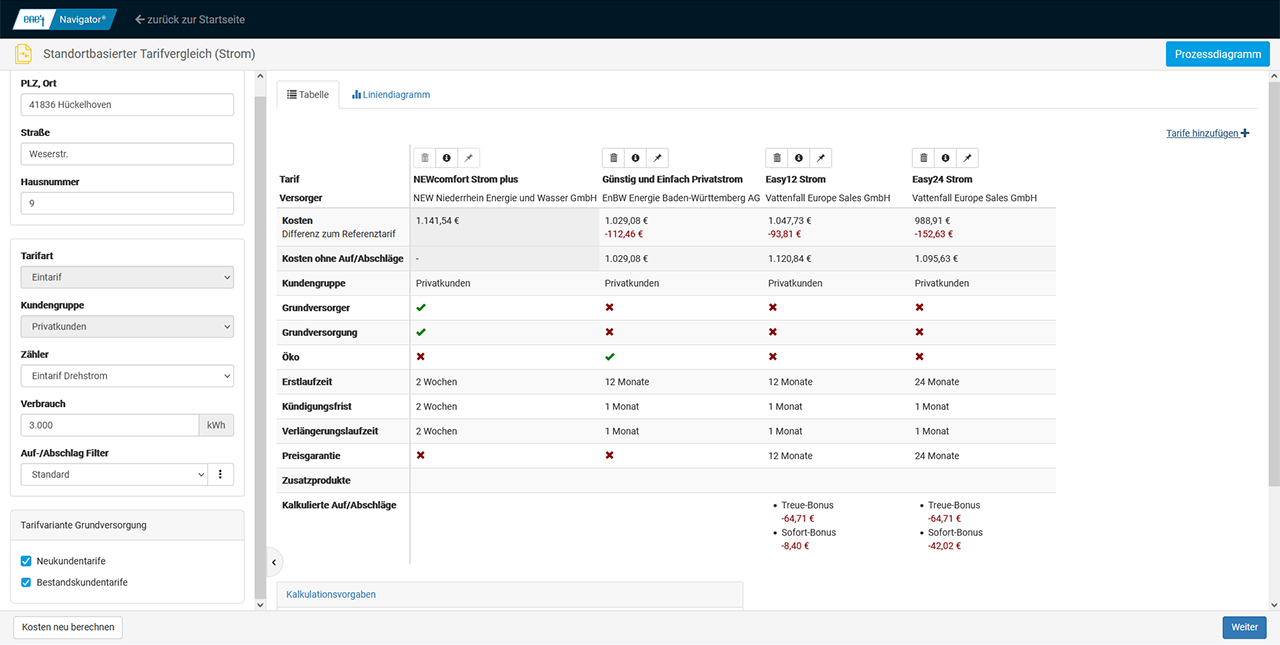Screen dimensions: 1280x645
Task: Collapse the left sidebar panel arrow
Action: 274,562
